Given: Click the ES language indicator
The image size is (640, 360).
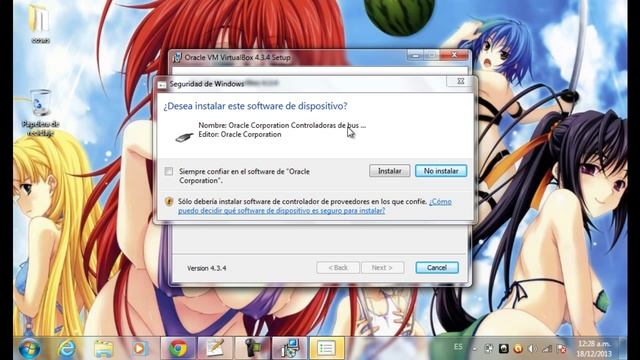Looking at the screenshot, I should (x=458, y=347).
